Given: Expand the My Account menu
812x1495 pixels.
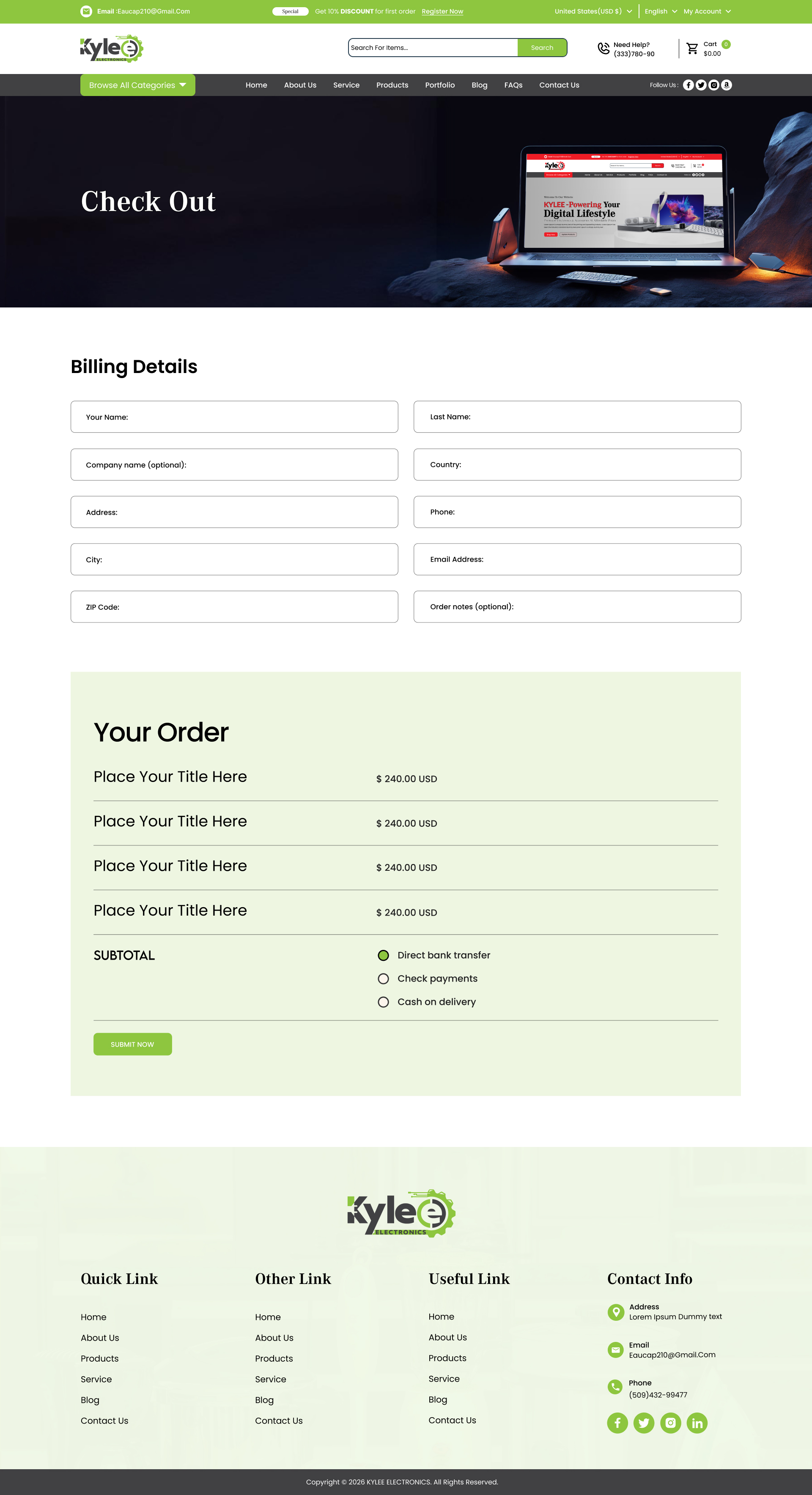Looking at the screenshot, I should tap(707, 11).
